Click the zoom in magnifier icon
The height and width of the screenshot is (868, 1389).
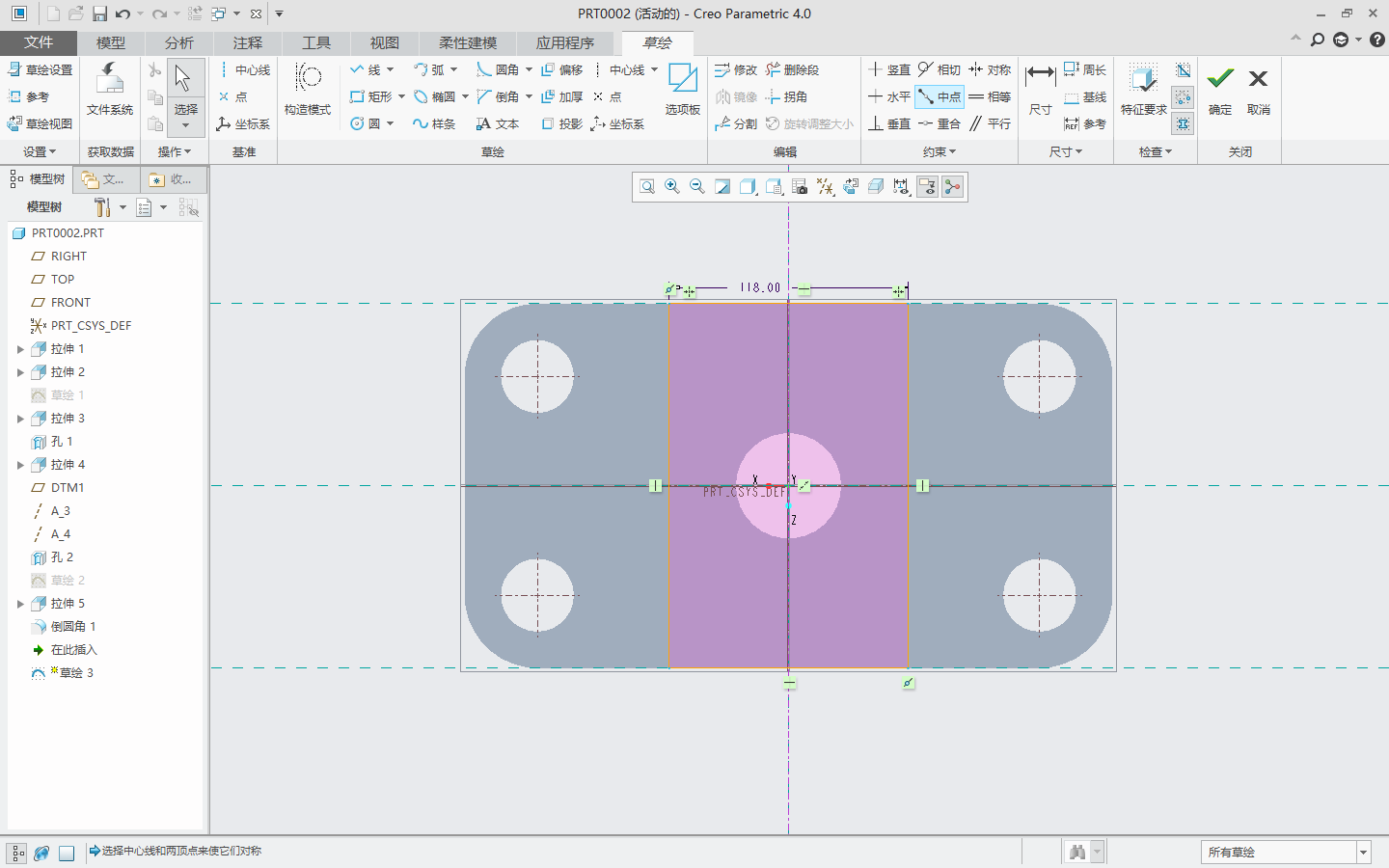pyautogui.click(x=672, y=187)
